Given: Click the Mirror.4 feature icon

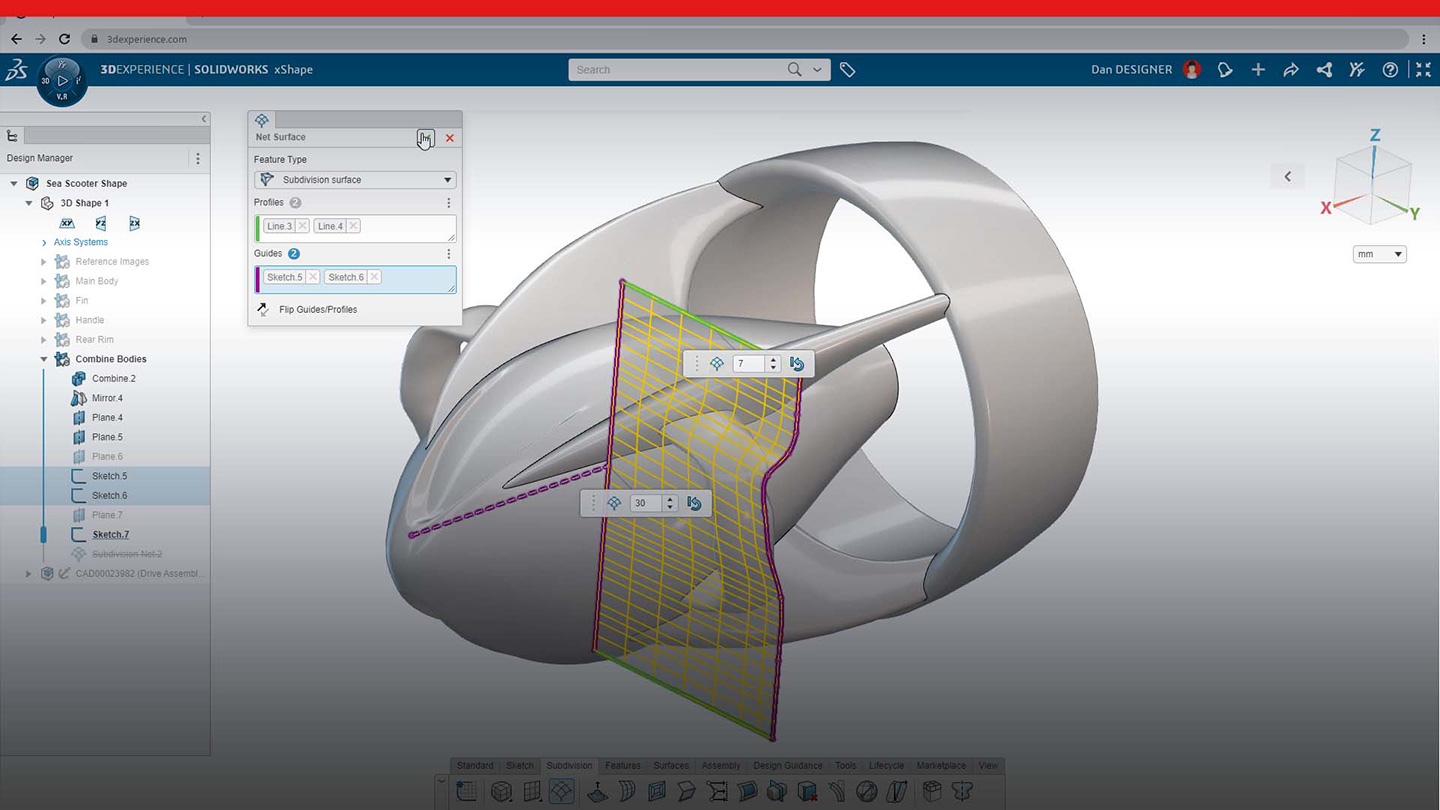Looking at the screenshot, I should pos(79,398).
